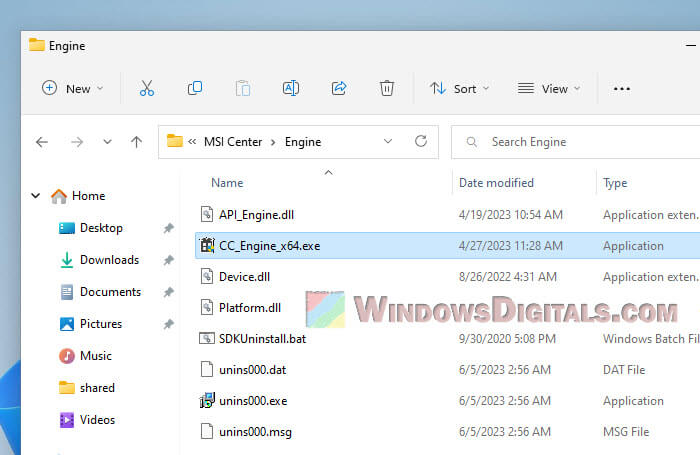This screenshot has height=455, width=700.
Task: Select Home in the navigation pane
Action: click(88, 196)
